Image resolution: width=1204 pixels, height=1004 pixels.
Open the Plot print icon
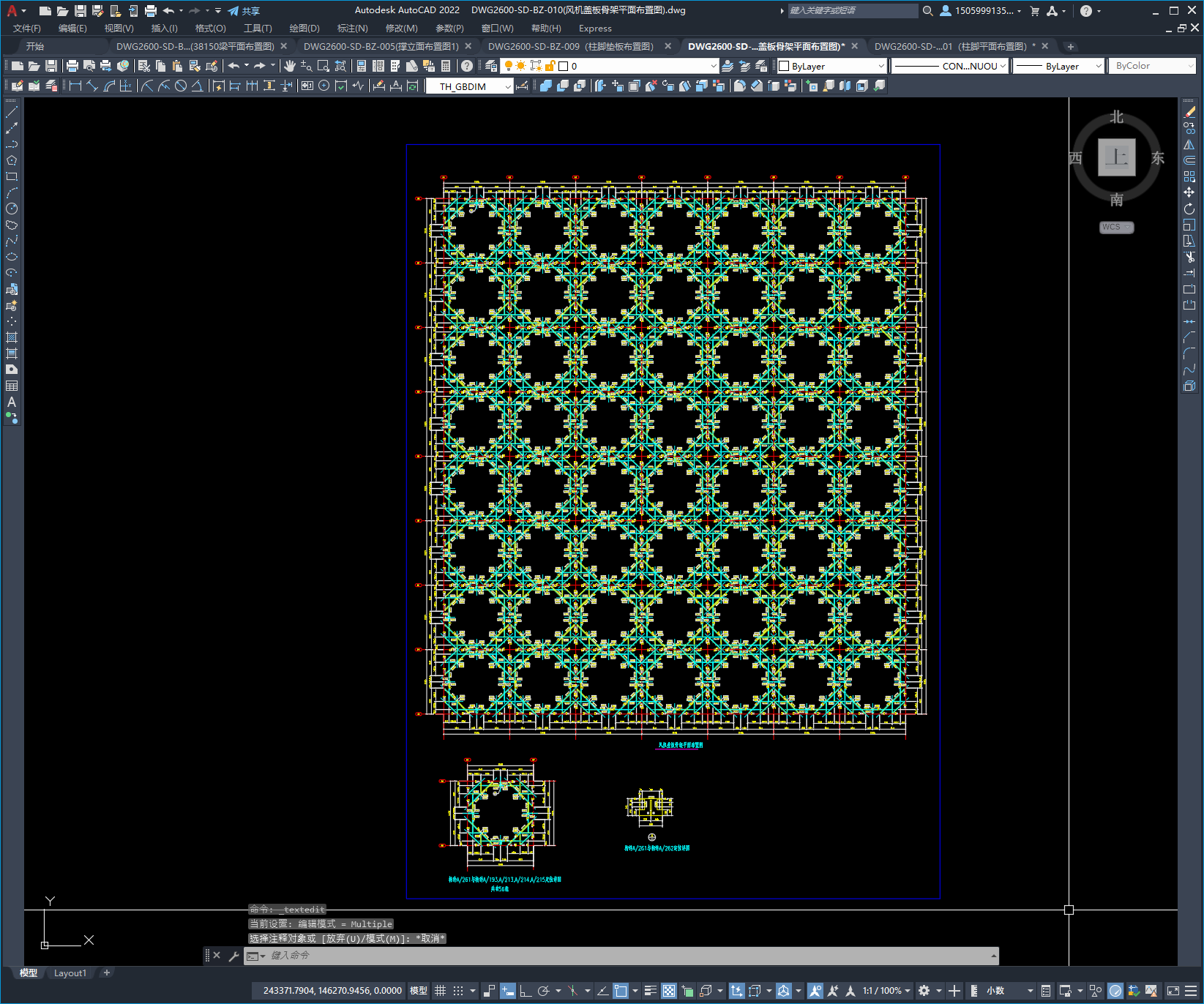tap(72, 66)
